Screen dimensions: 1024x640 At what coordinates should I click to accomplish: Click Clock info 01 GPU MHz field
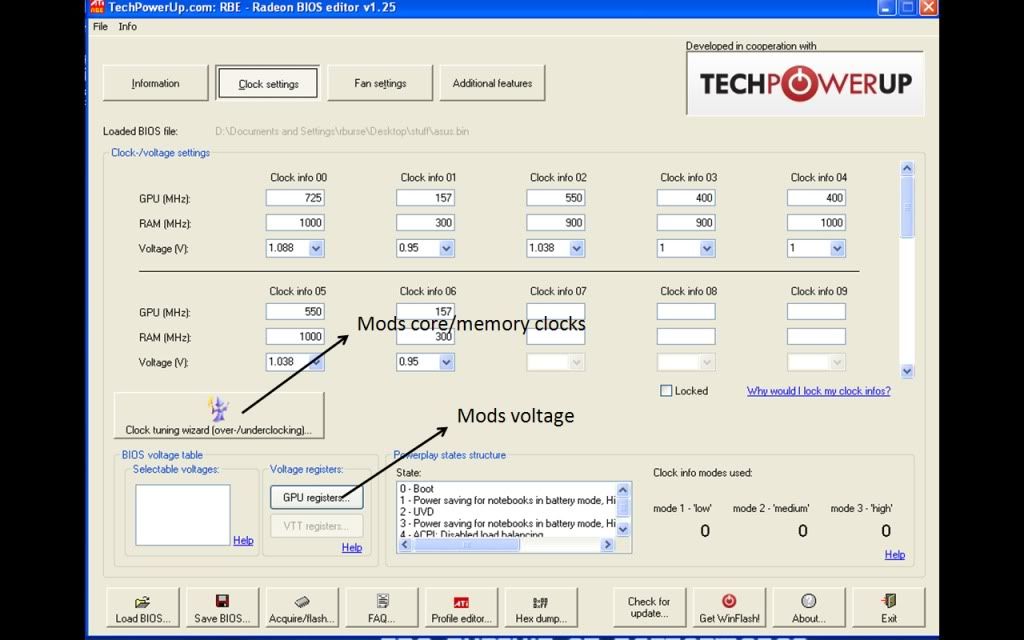(x=425, y=198)
